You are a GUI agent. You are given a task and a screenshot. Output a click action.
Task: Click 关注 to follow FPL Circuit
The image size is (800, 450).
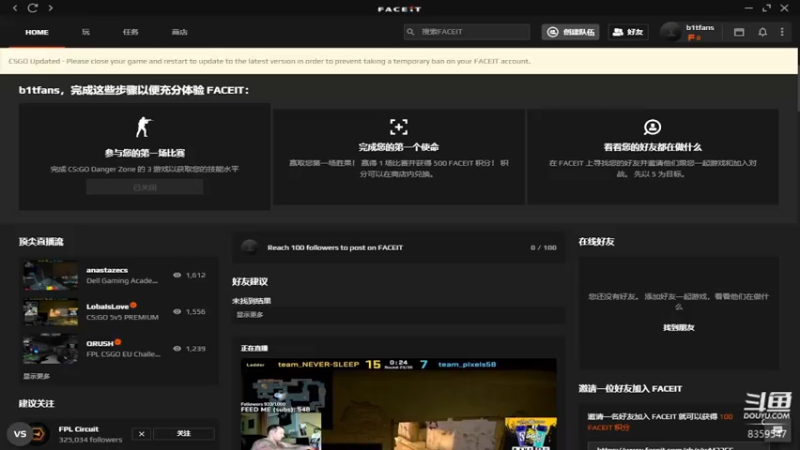coord(184,434)
